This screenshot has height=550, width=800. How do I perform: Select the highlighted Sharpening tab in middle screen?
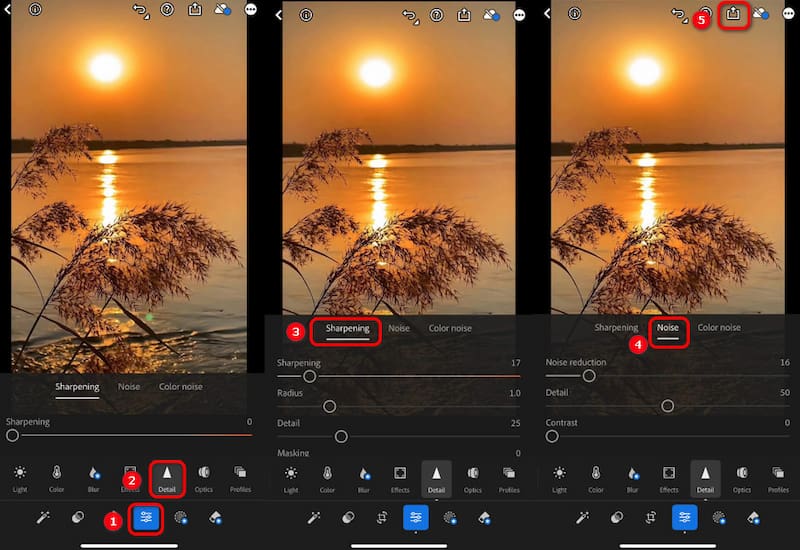point(347,328)
